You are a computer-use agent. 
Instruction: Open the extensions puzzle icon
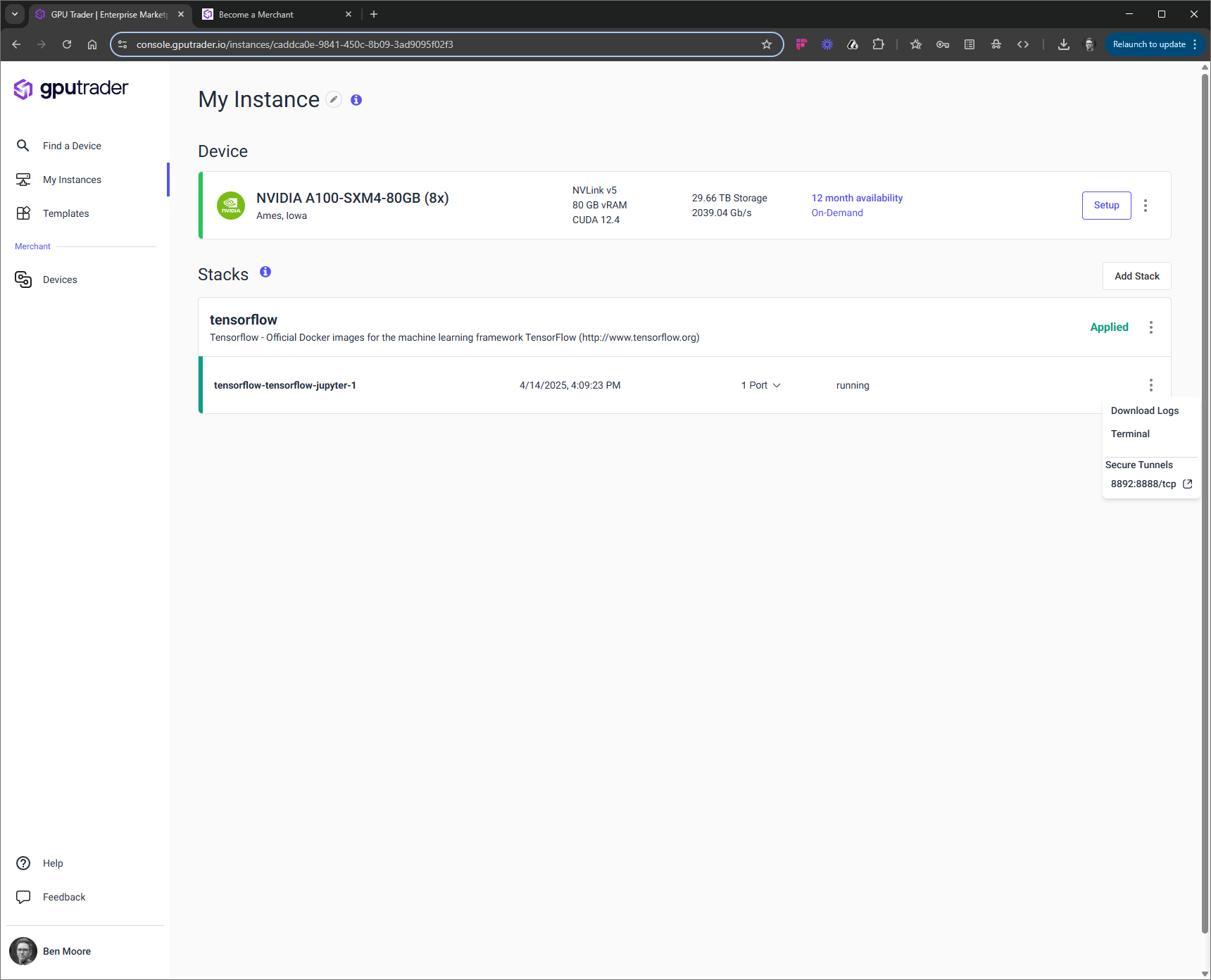[x=878, y=44]
